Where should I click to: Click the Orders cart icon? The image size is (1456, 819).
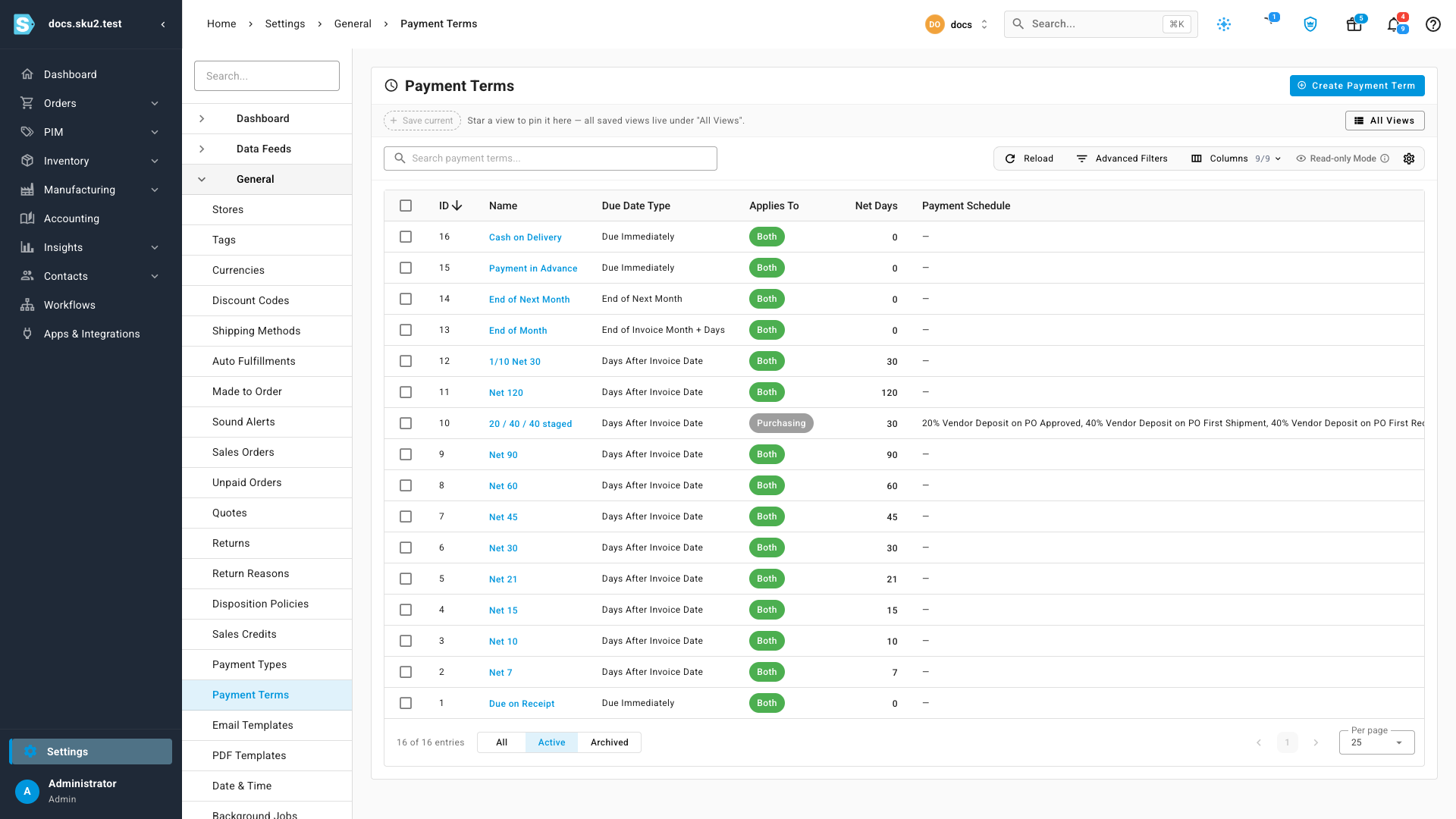pos(27,103)
